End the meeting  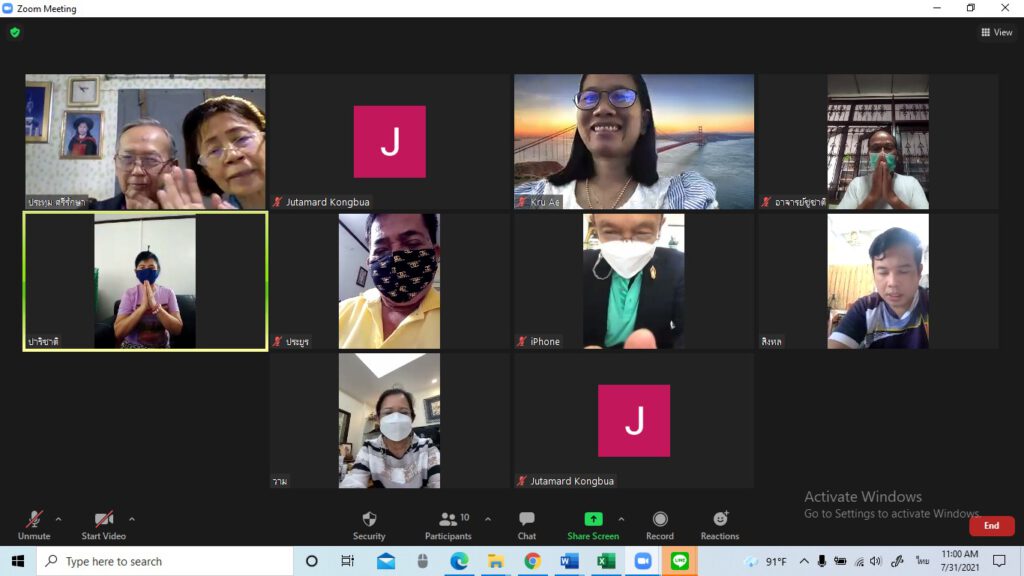(991, 526)
